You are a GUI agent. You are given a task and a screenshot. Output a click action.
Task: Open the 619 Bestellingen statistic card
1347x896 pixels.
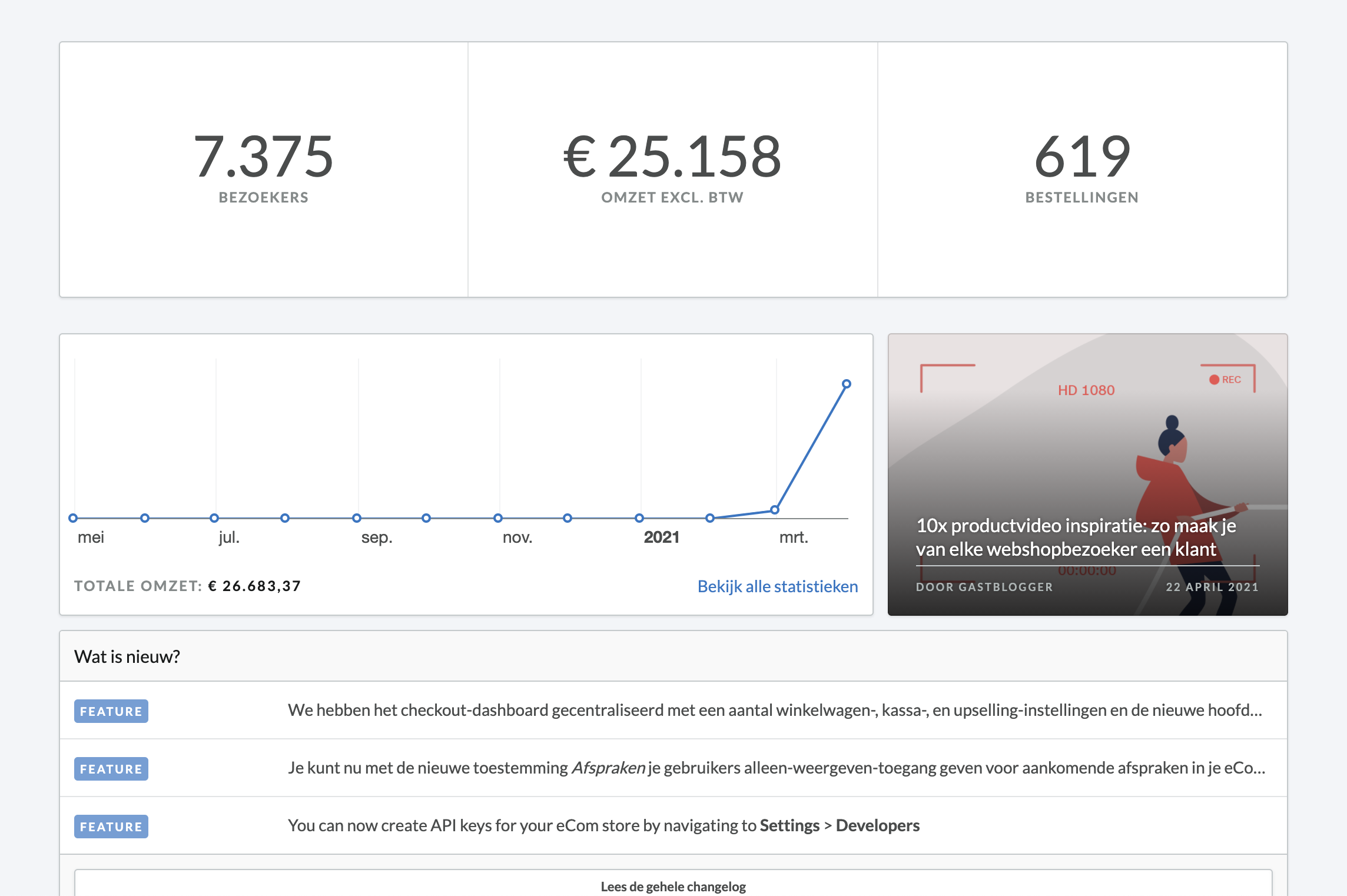tap(1083, 170)
